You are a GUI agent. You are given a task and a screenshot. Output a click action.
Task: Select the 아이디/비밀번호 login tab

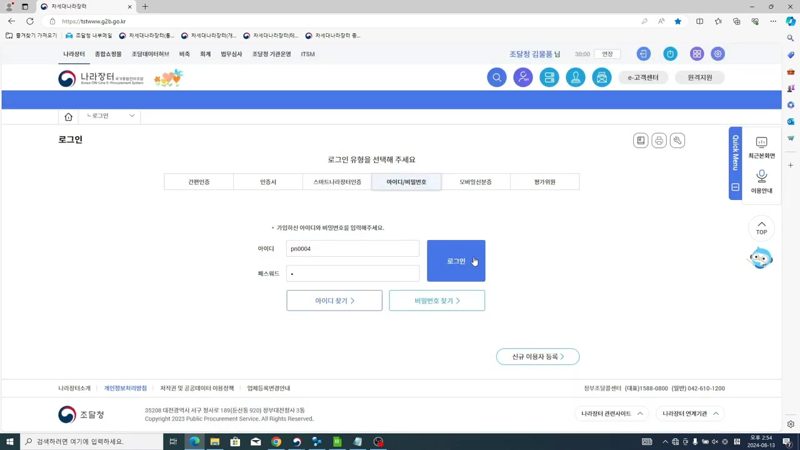tap(406, 182)
